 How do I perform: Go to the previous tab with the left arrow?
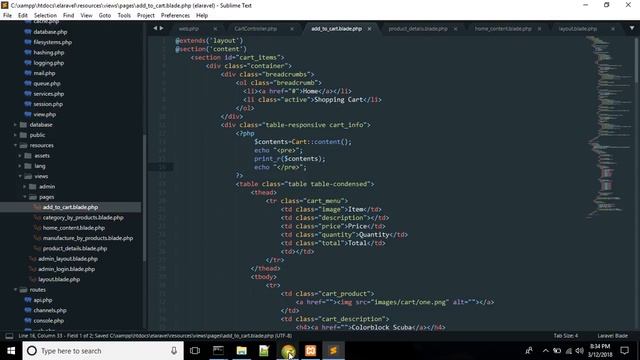(x=155, y=28)
